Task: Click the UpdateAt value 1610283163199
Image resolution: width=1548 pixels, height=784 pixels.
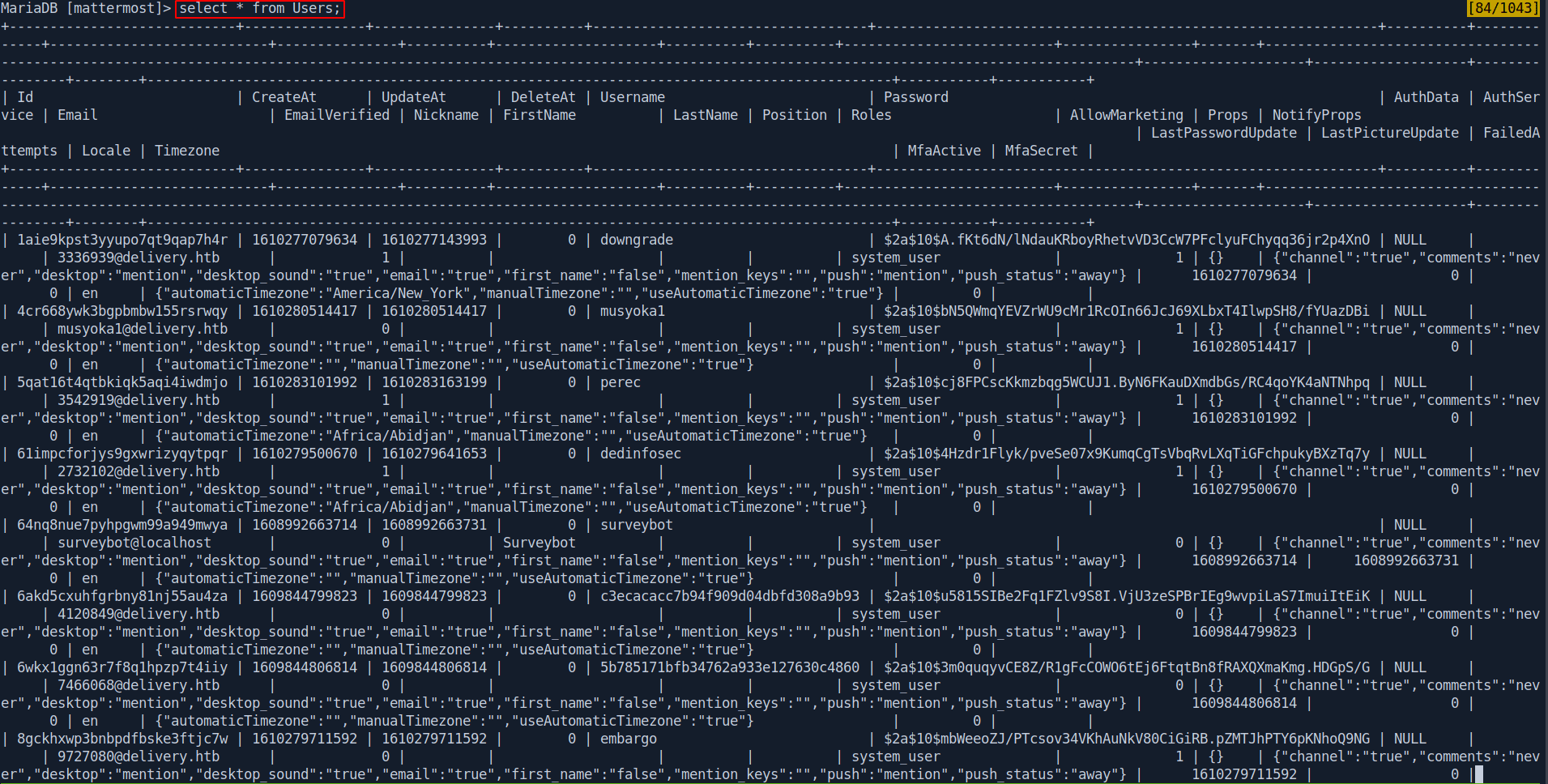Action: (434, 382)
